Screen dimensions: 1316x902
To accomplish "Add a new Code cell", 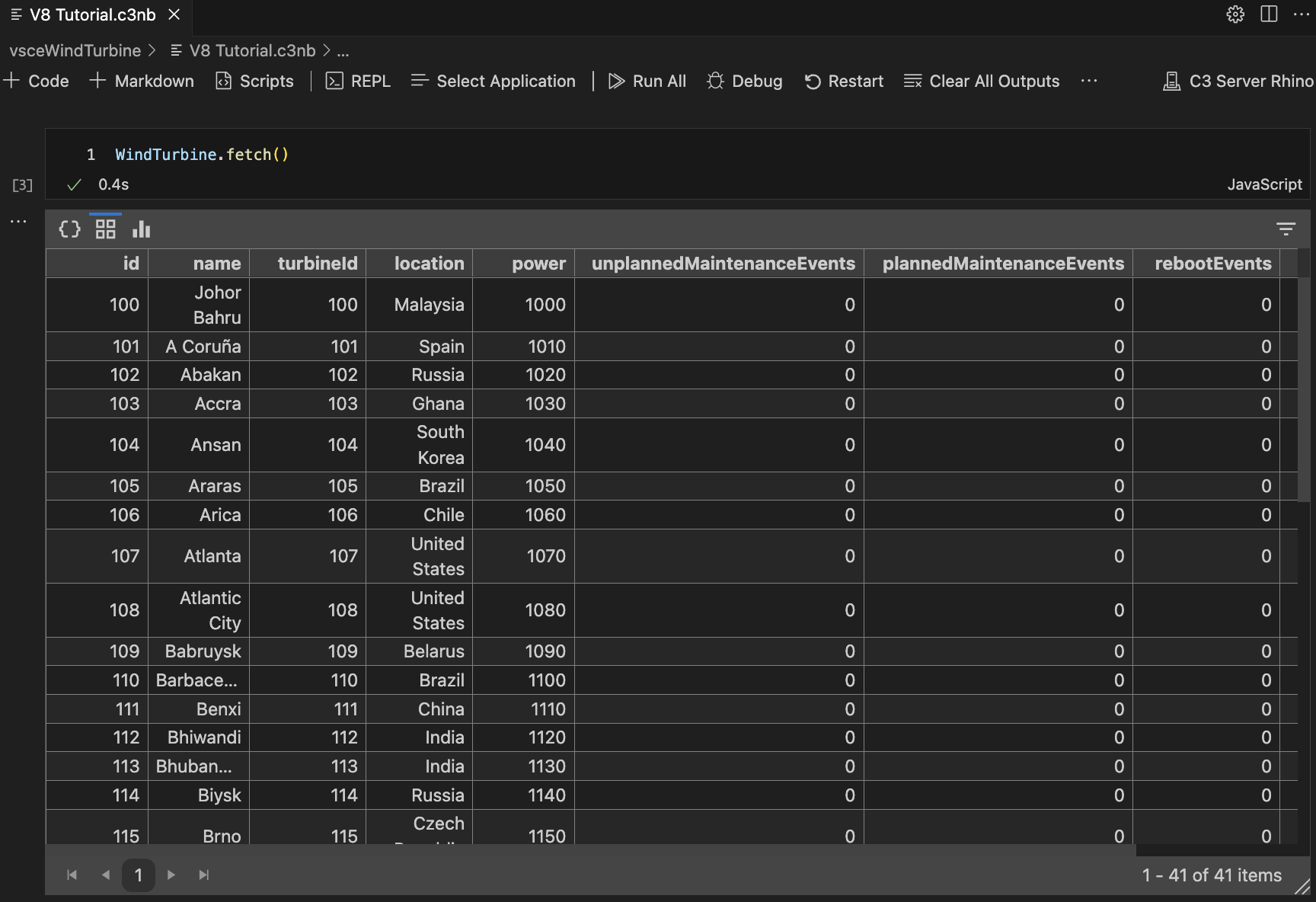I will click(37, 81).
